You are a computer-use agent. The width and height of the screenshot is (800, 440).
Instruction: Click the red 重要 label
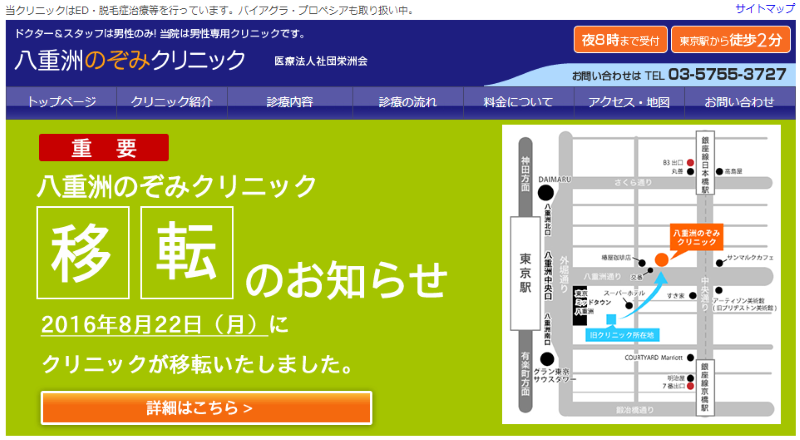[104, 148]
